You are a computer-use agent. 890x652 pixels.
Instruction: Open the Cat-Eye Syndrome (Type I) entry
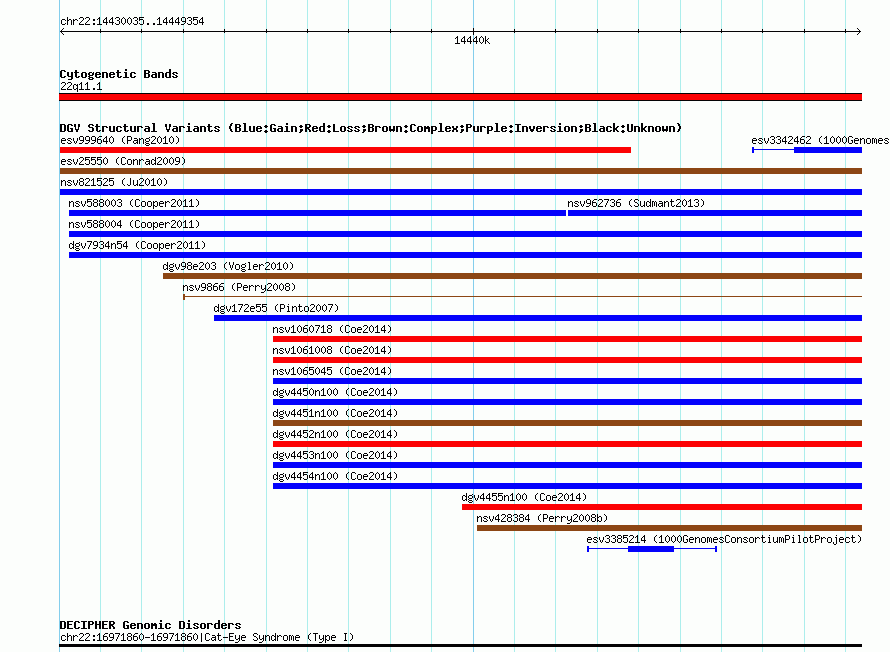(x=207, y=637)
